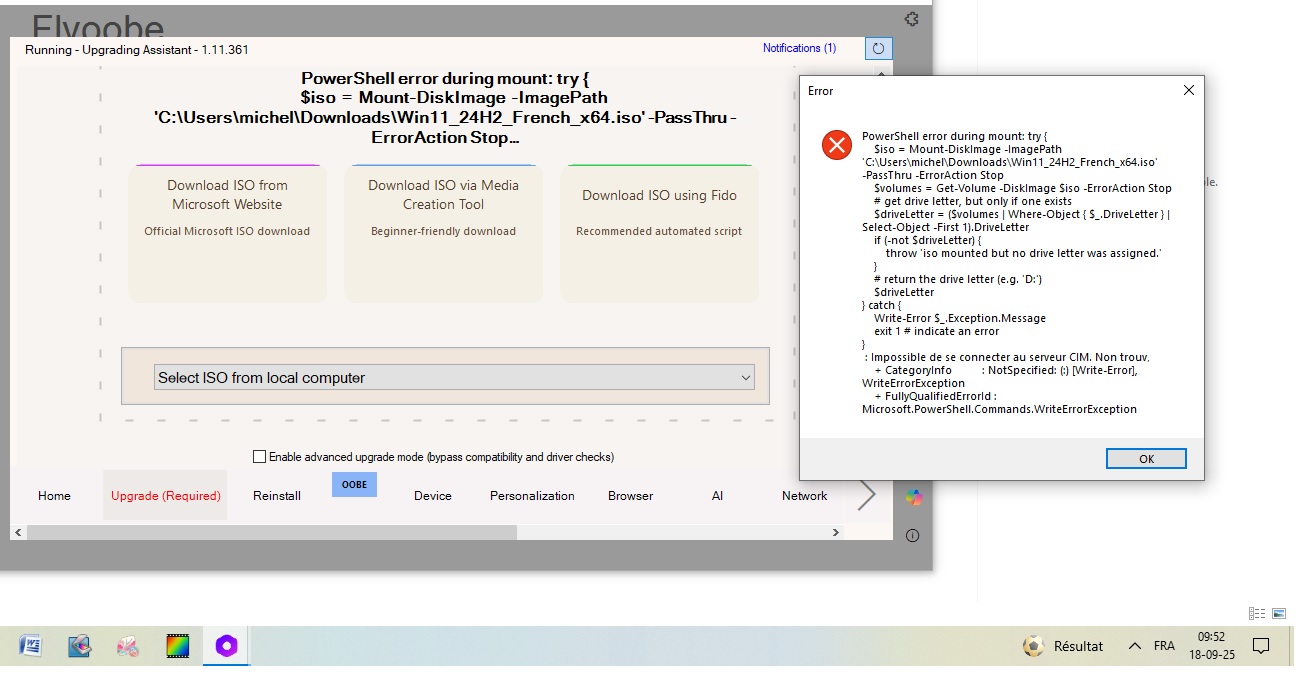
Task: Switch to the details view layout icon
Action: [x=1257, y=613]
